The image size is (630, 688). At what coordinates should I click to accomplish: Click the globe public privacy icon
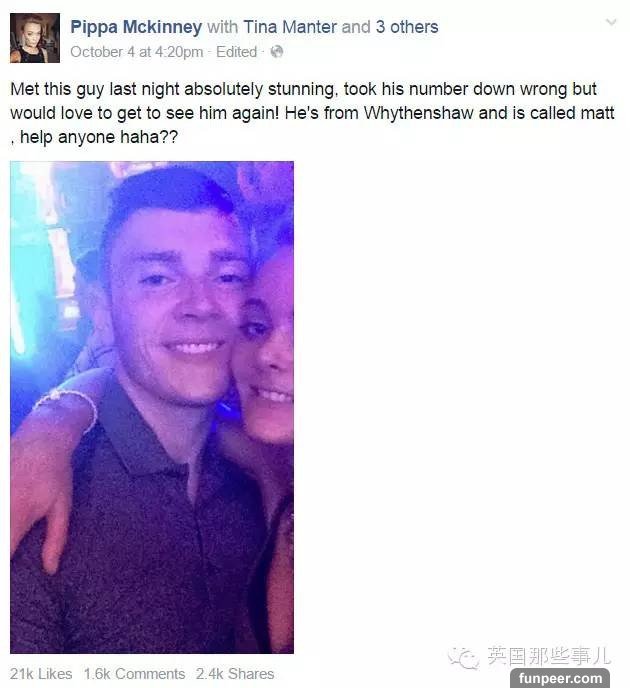click(x=277, y=52)
